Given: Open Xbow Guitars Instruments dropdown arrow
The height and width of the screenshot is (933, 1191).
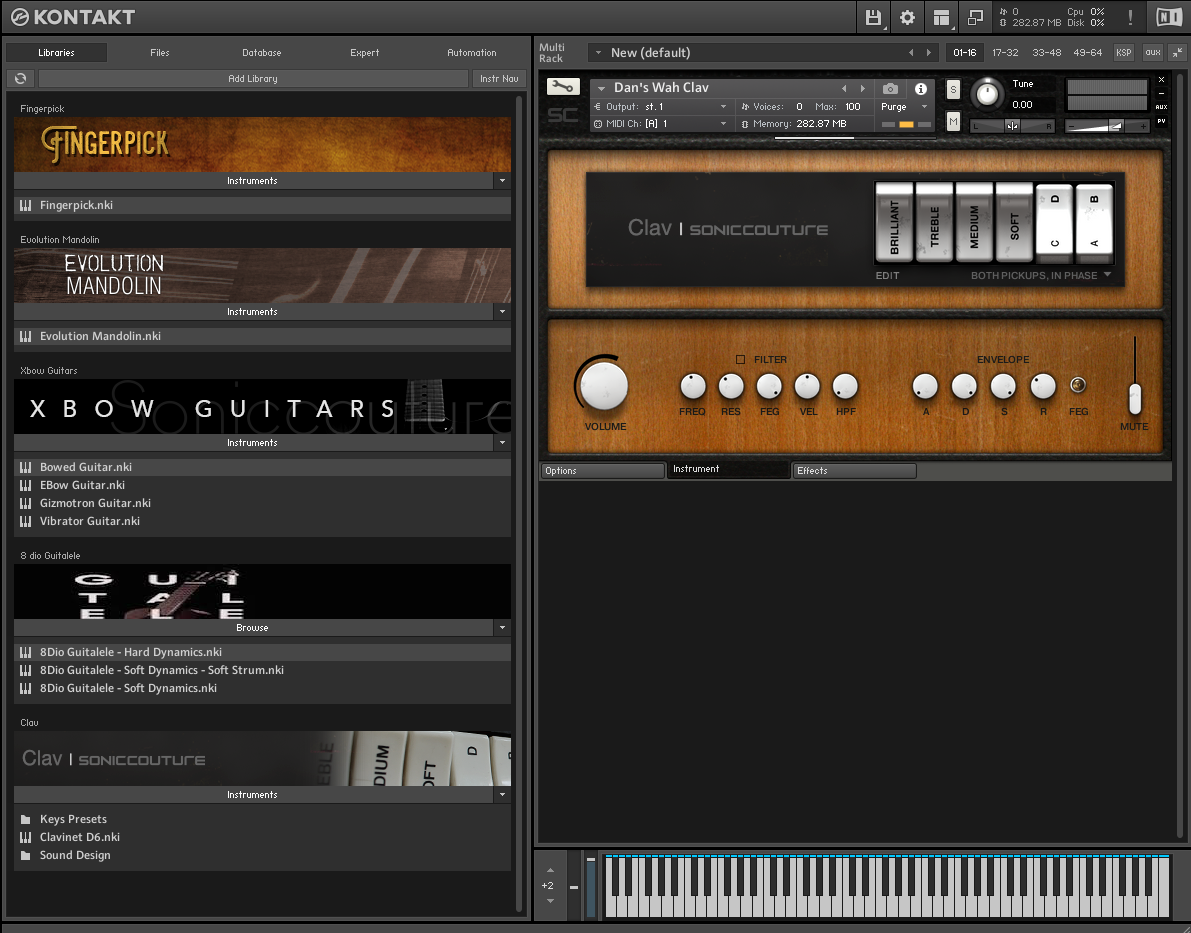Looking at the screenshot, I should coord(502,442).
